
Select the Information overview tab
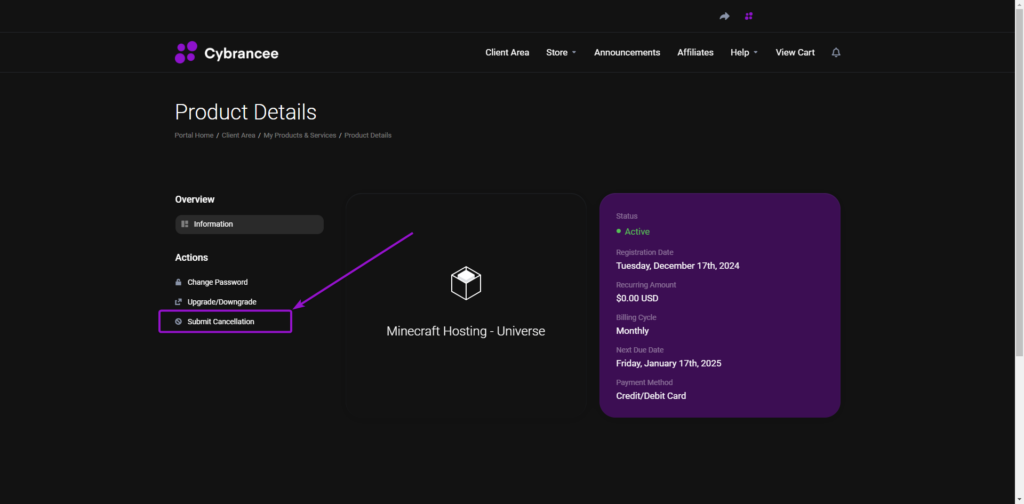249,224
